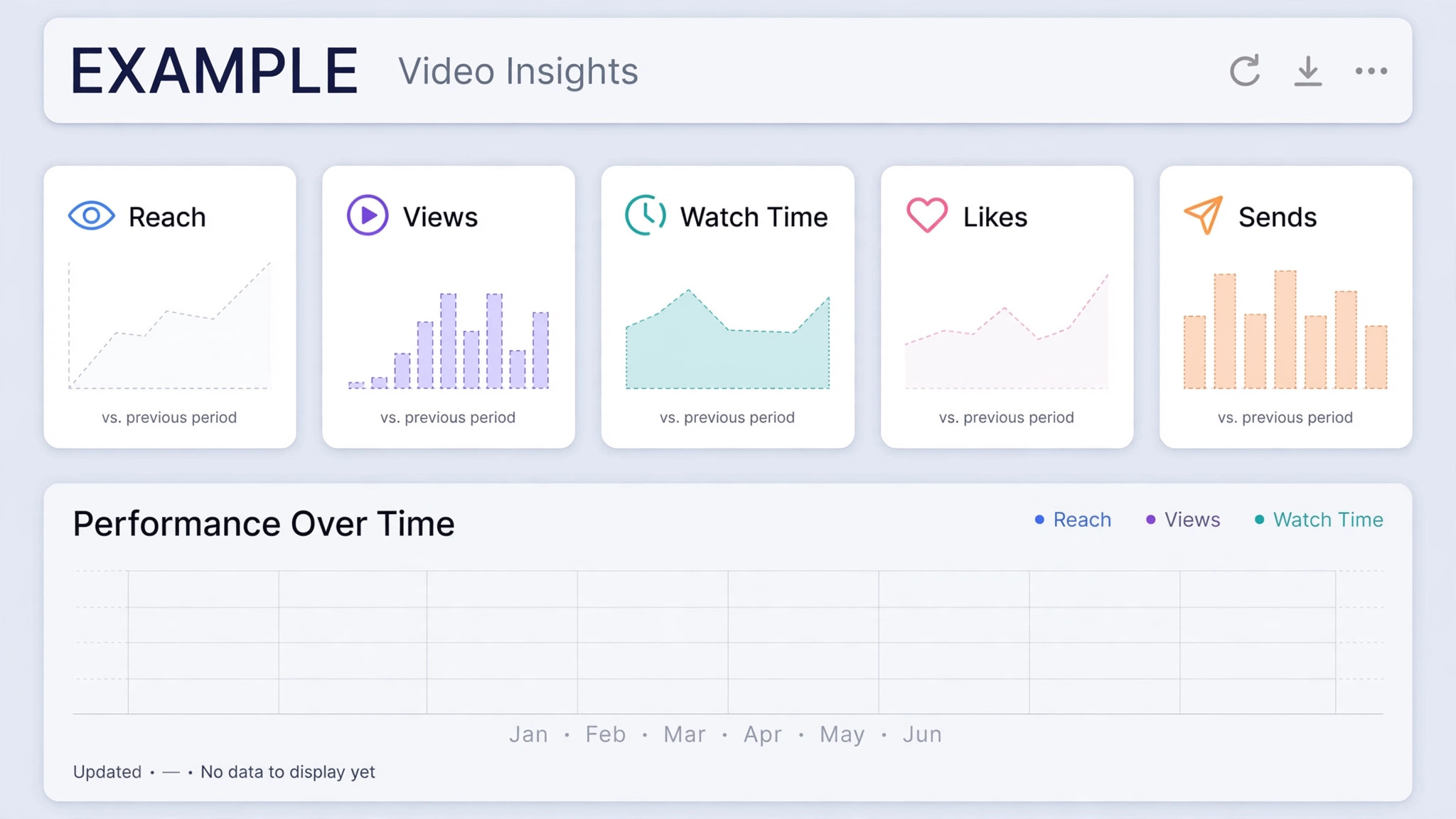Select Mar on the chart axis
The height and width of the screenshot is (819, 1456).
(x=685, y=734)
